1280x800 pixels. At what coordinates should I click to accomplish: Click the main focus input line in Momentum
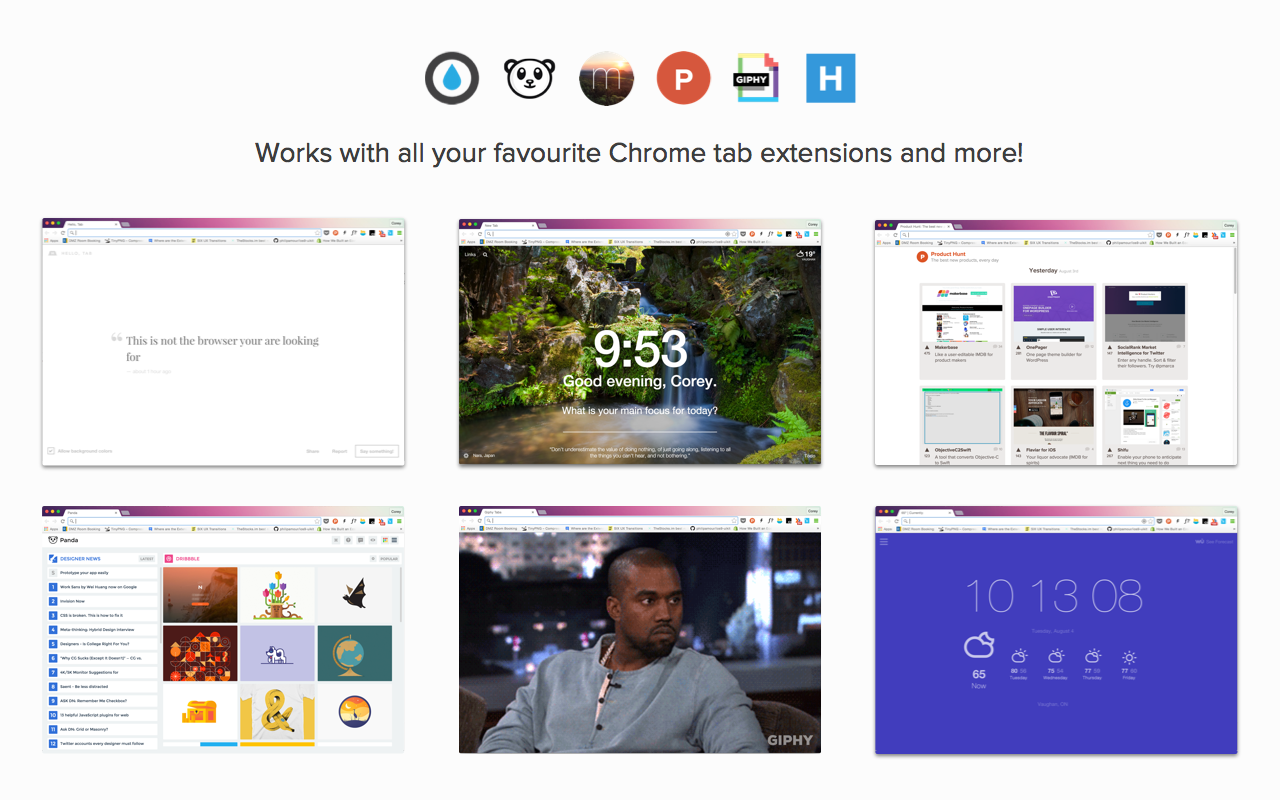(x=640, y=431)
